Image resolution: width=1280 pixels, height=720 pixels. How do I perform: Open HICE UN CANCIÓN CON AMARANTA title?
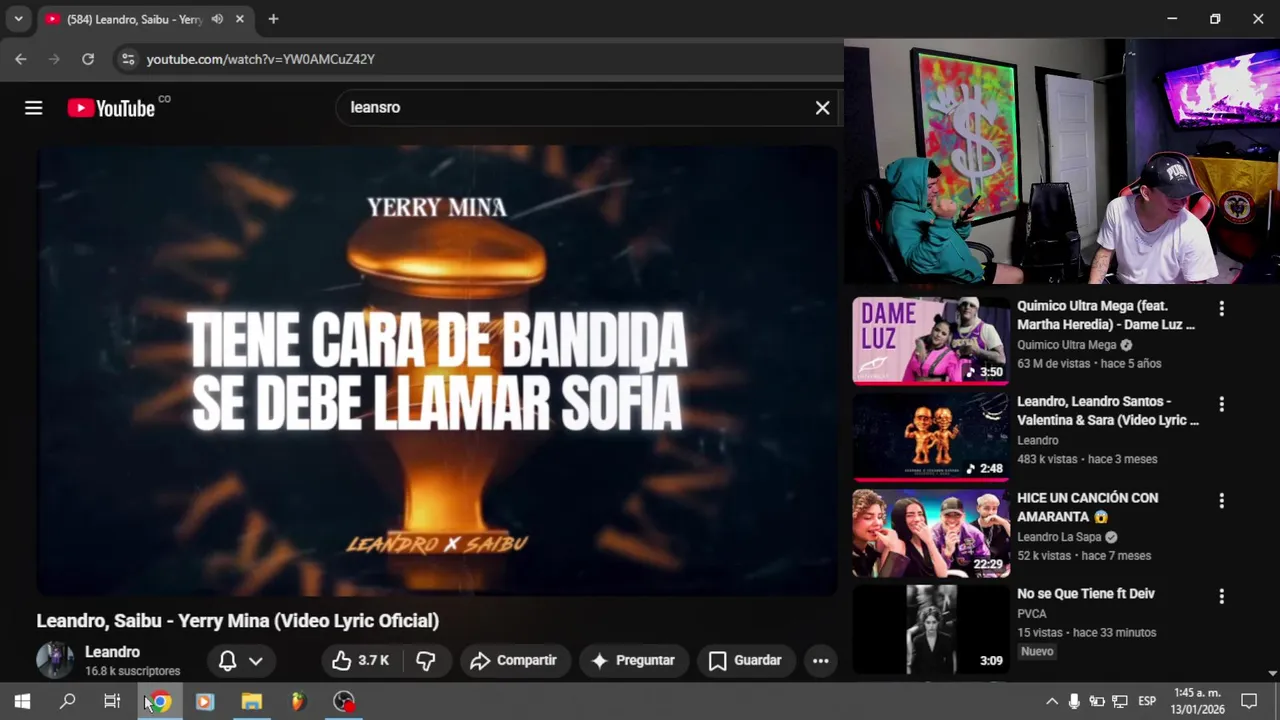pos(1087,507)
